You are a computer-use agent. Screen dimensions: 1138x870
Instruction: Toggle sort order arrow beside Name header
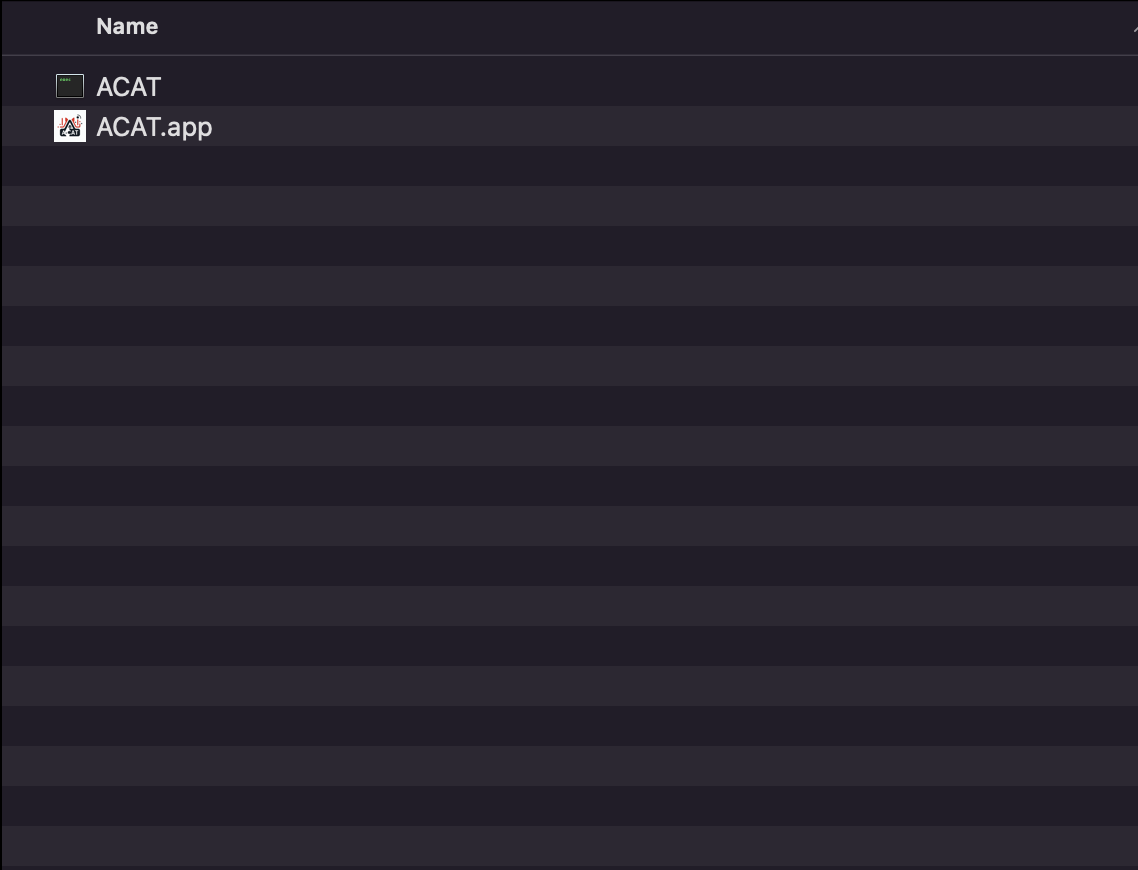tap(1134, 29)
